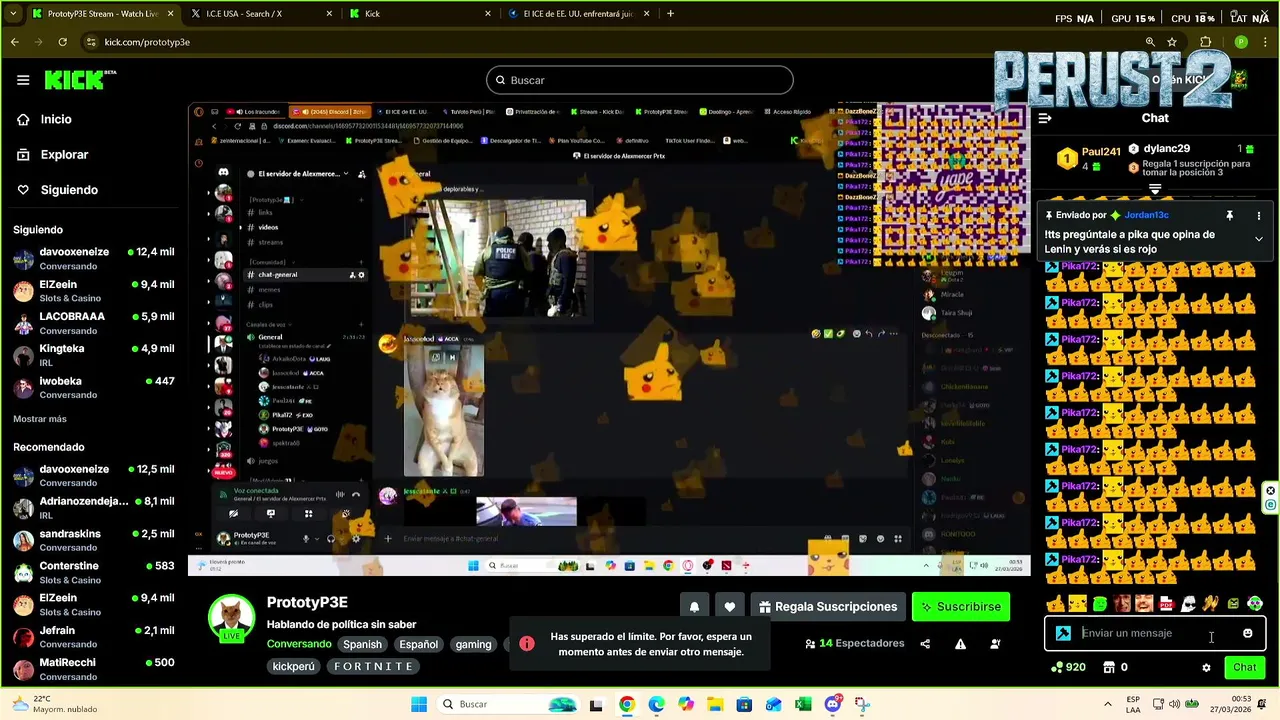Click the viewer moderation icon beside report

(x=995, y=644)
